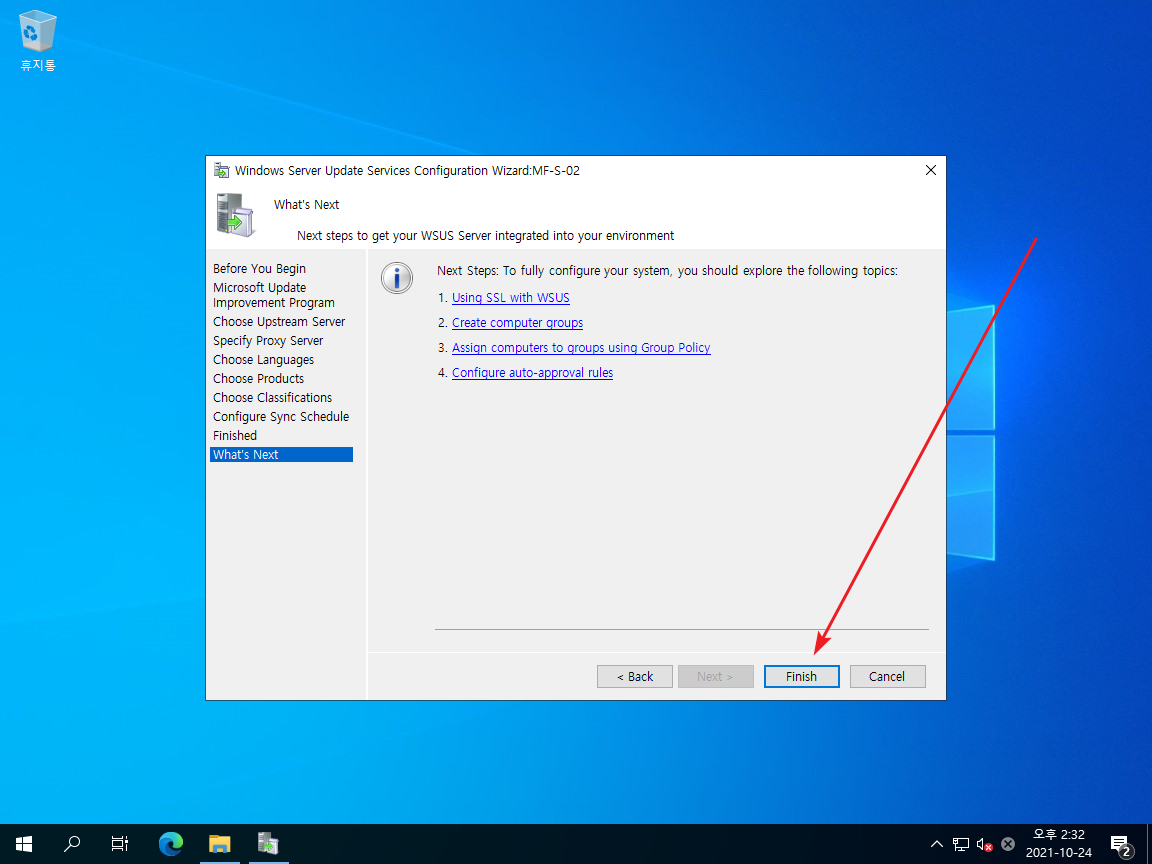The image size is (1152, 864).
Task: Show hidden tray icons chevron
Action: coord(936,844)
